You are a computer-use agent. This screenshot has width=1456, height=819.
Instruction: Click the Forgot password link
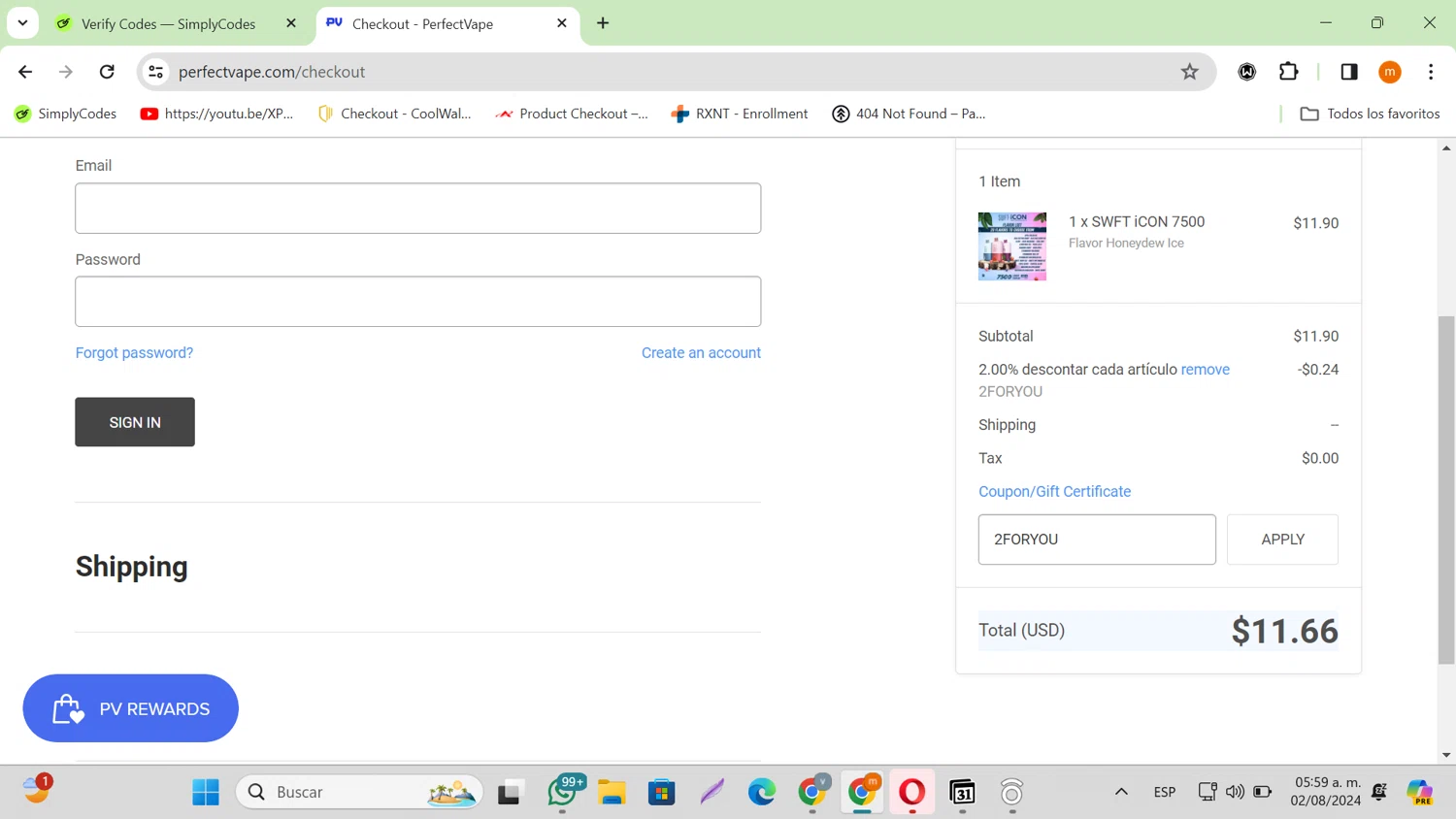(134, 353)
